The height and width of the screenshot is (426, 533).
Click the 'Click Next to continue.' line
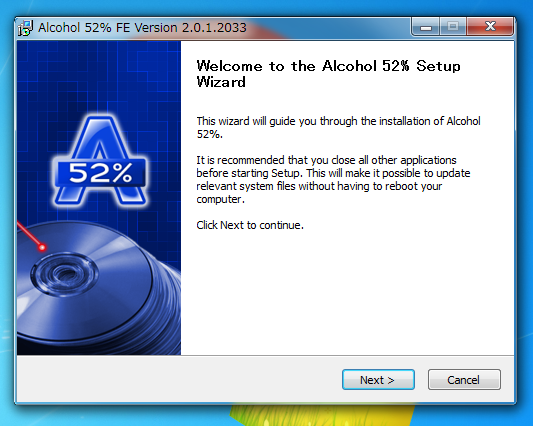(250, 225)
